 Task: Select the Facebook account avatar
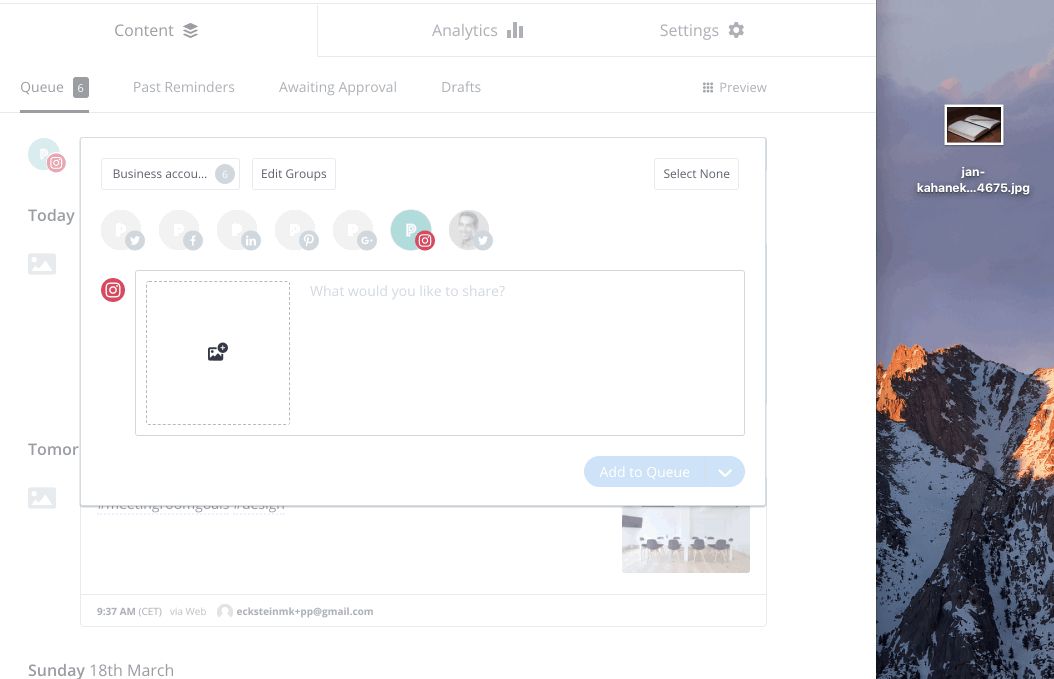pos(180,230)
